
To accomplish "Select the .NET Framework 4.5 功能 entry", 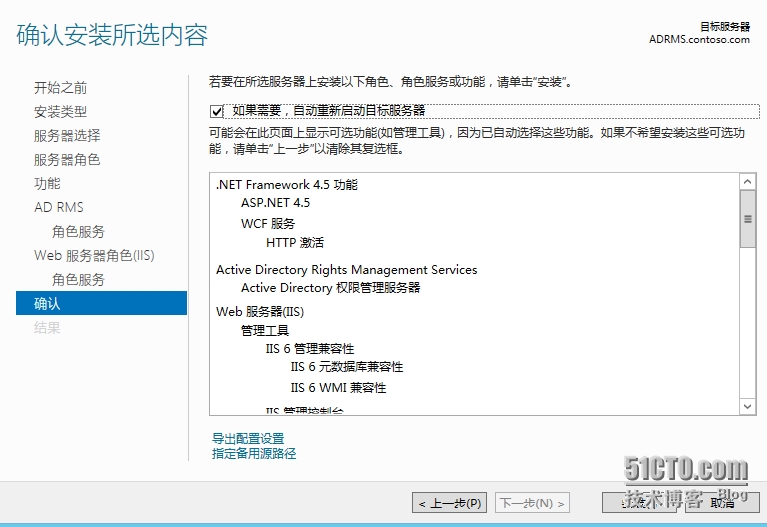I will click(287, 184).
